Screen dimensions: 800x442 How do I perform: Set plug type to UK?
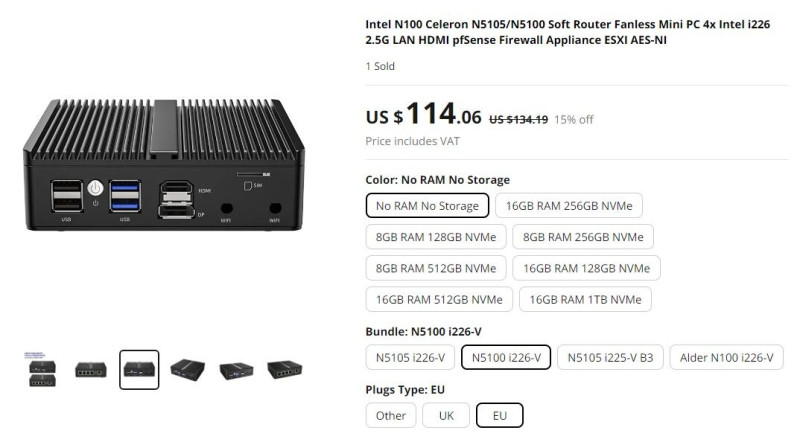(x=446, y=415)
